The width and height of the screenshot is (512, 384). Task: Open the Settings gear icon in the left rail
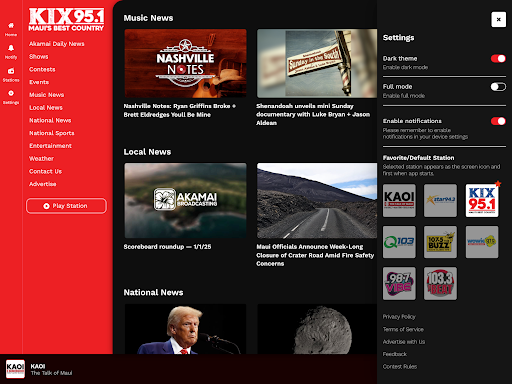pos(11,97)
